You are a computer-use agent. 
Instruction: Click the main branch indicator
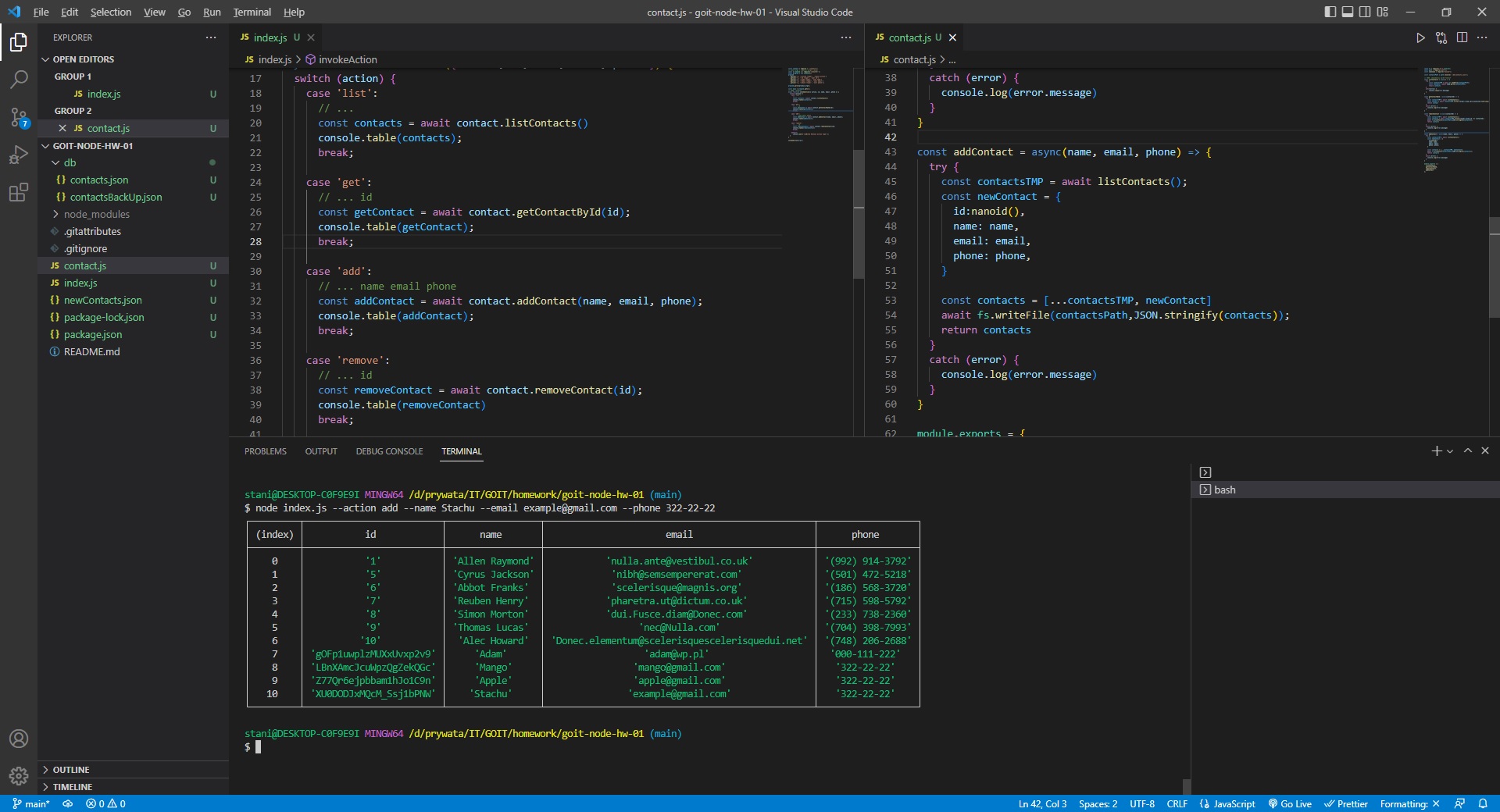pyautogui.click(x=31, y=803)
